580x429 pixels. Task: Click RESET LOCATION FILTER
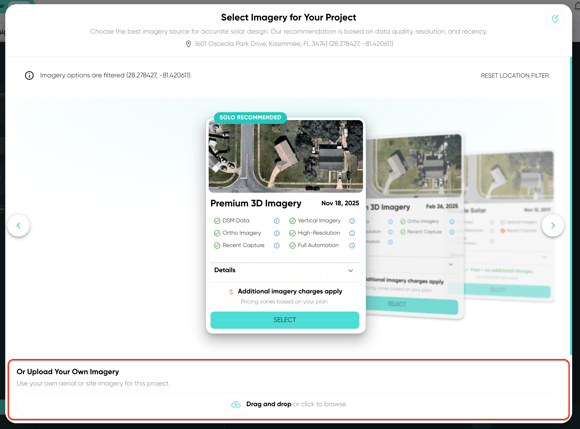click(x=515, y=75)
